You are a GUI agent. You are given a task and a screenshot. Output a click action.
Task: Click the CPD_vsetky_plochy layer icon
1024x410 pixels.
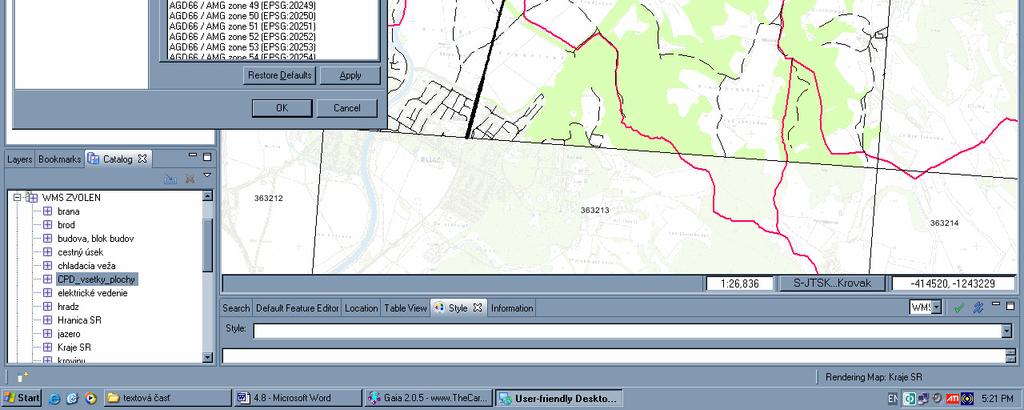(x=47, y=279)
